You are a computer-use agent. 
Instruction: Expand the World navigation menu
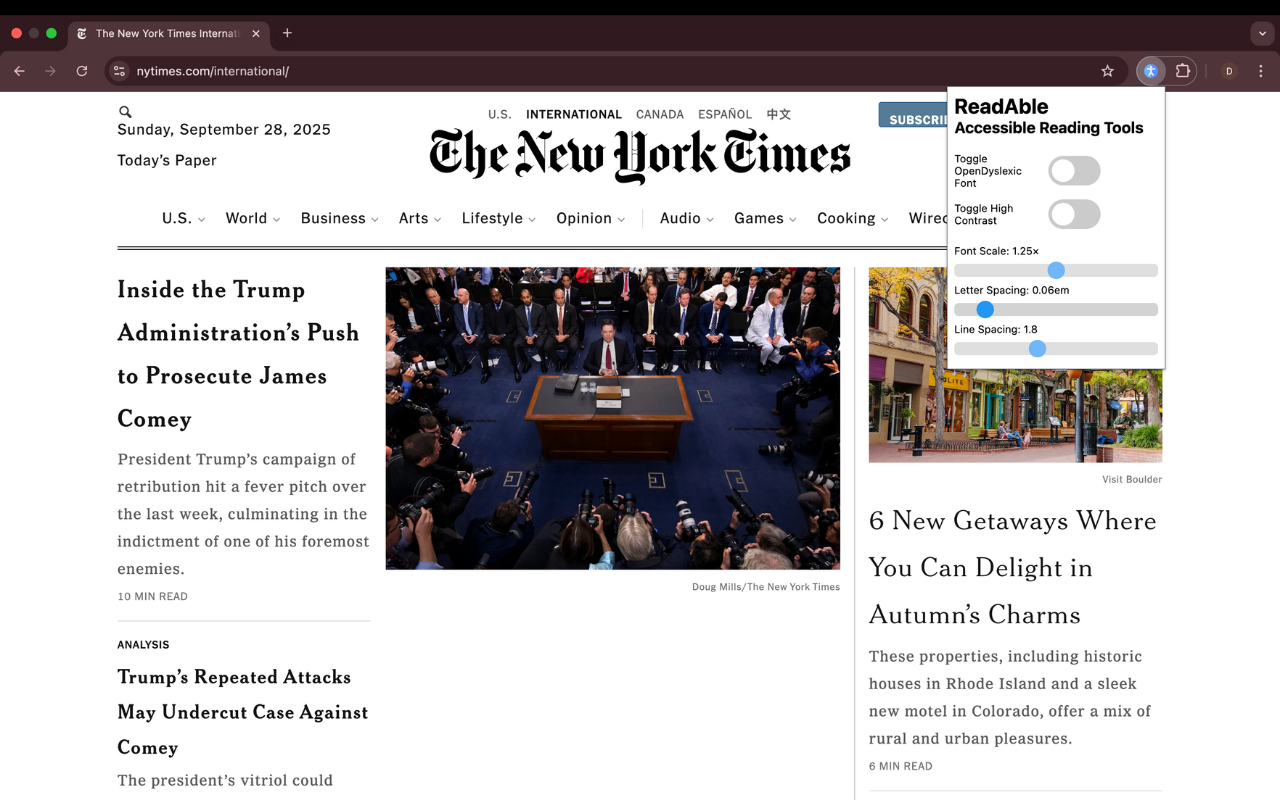click(x=253, y=218)
